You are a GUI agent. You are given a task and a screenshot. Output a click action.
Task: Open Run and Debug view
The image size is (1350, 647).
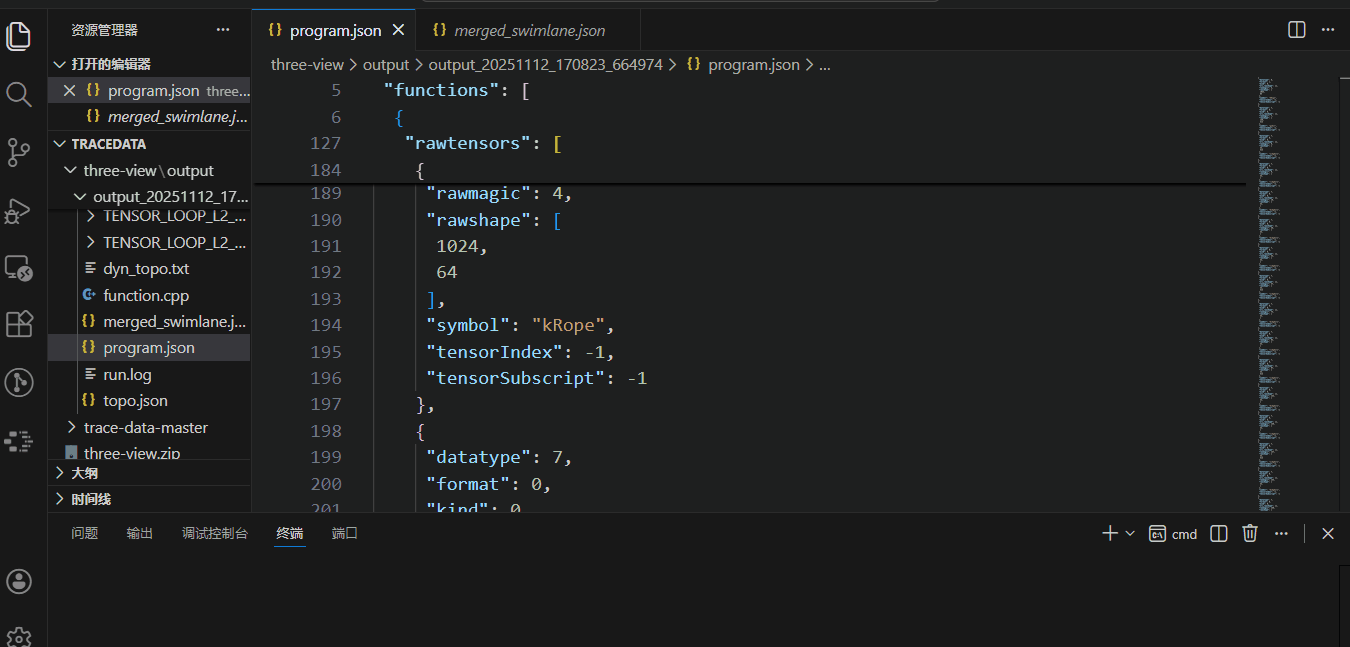(x=19, y=210)
